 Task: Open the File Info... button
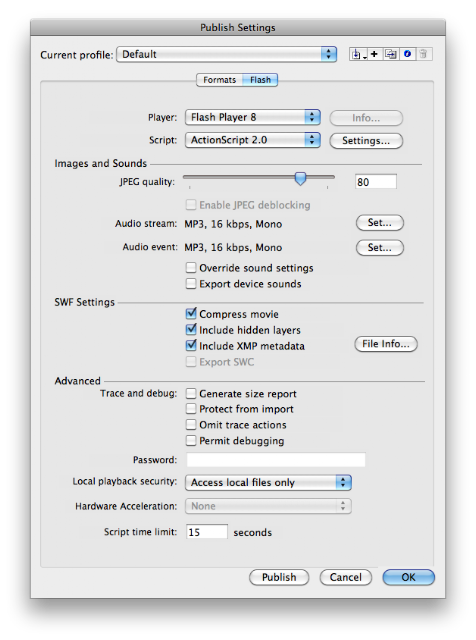coord(386,344)
